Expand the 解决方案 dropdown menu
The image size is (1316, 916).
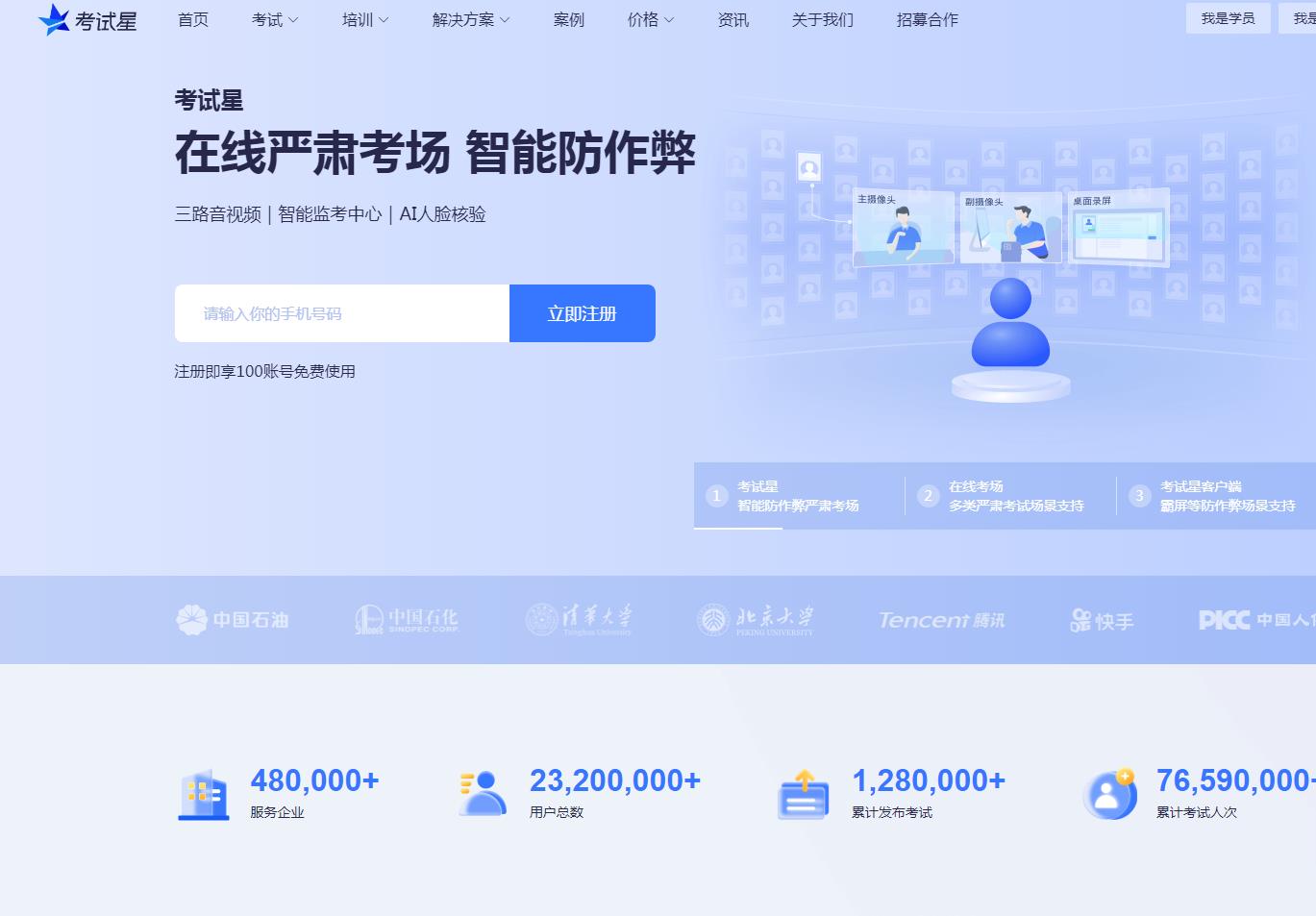[x=471, y=19]
